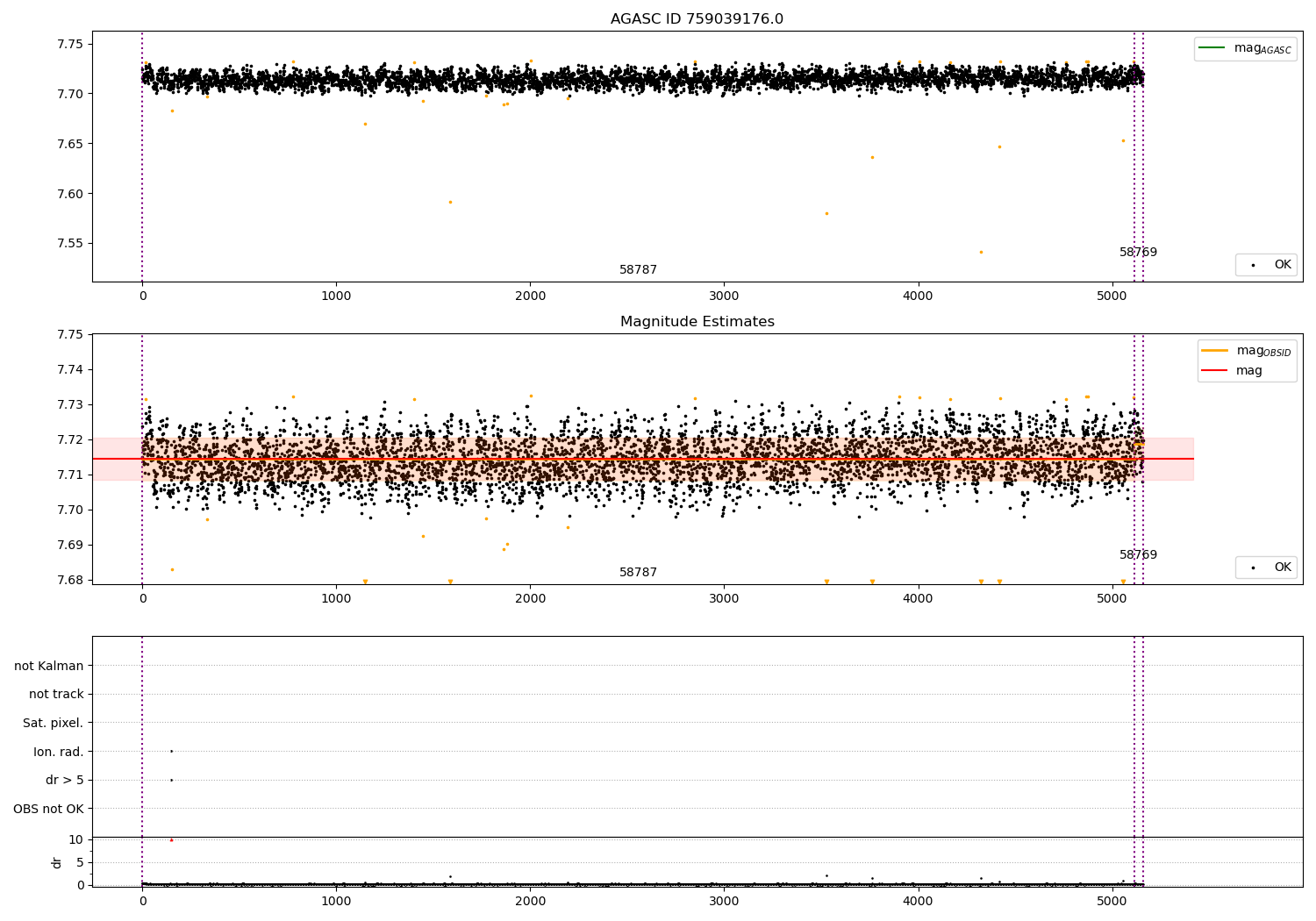Click the 'Ion. rad.' axis label

tap(59, 752)
